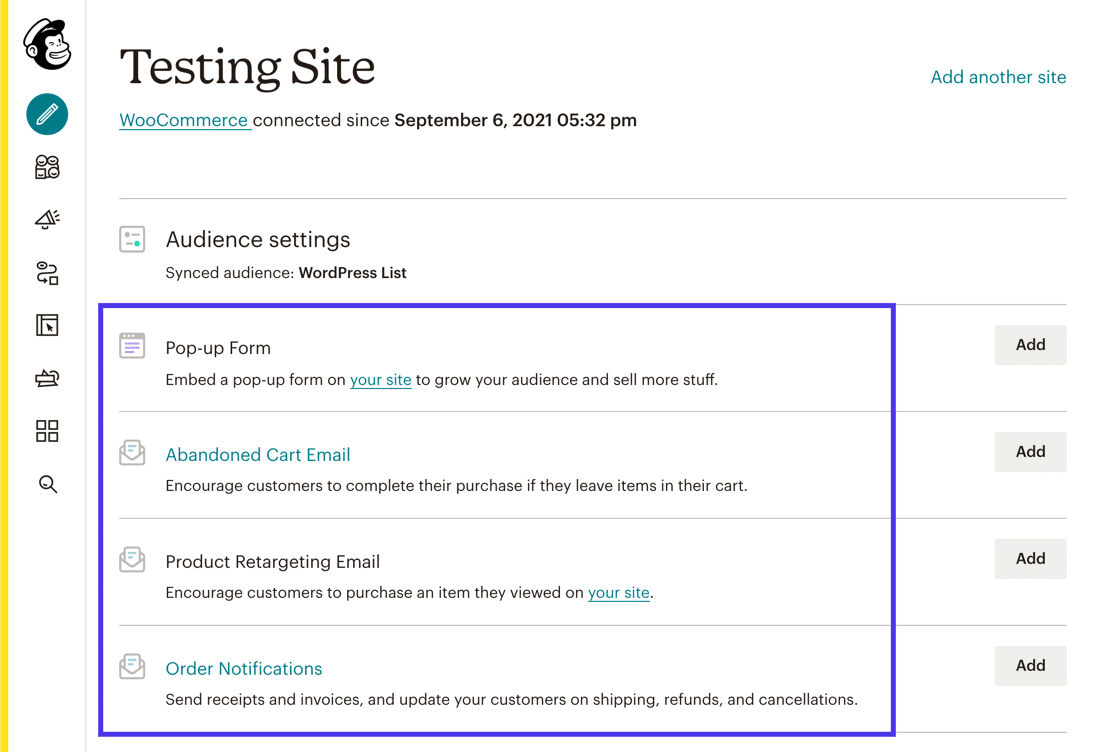The height and width of the screenshot is (752, 1098).
Task: Select the Campaigns megaphone icon
Action: click(46, 220)
